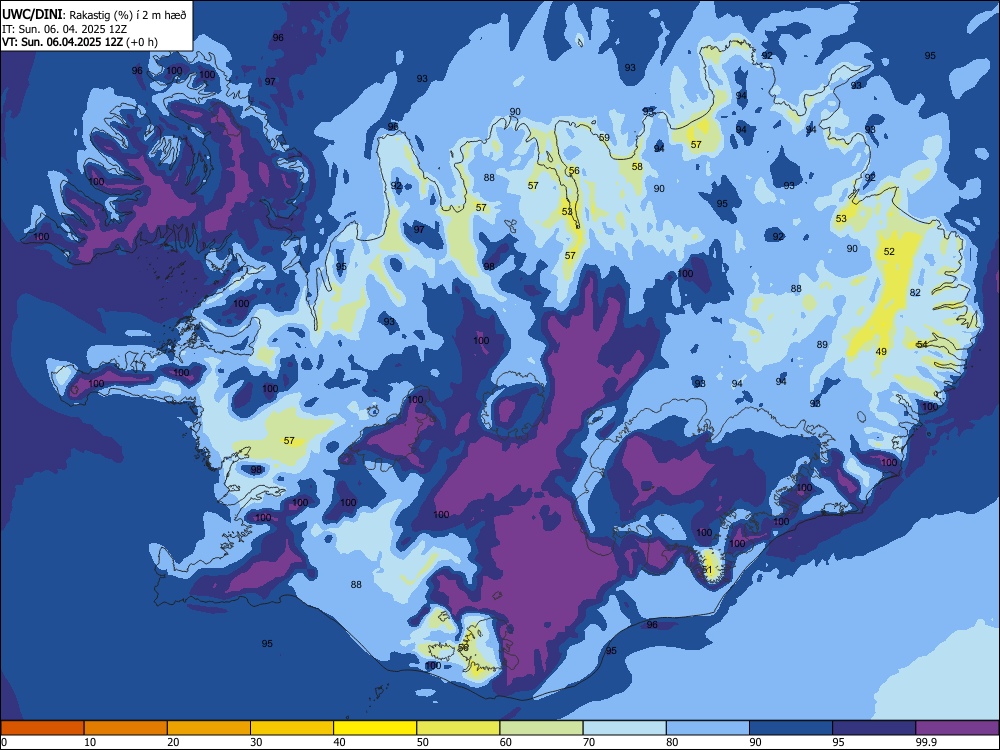Click the purple legend swatch above 99.9

coord(957,728)
